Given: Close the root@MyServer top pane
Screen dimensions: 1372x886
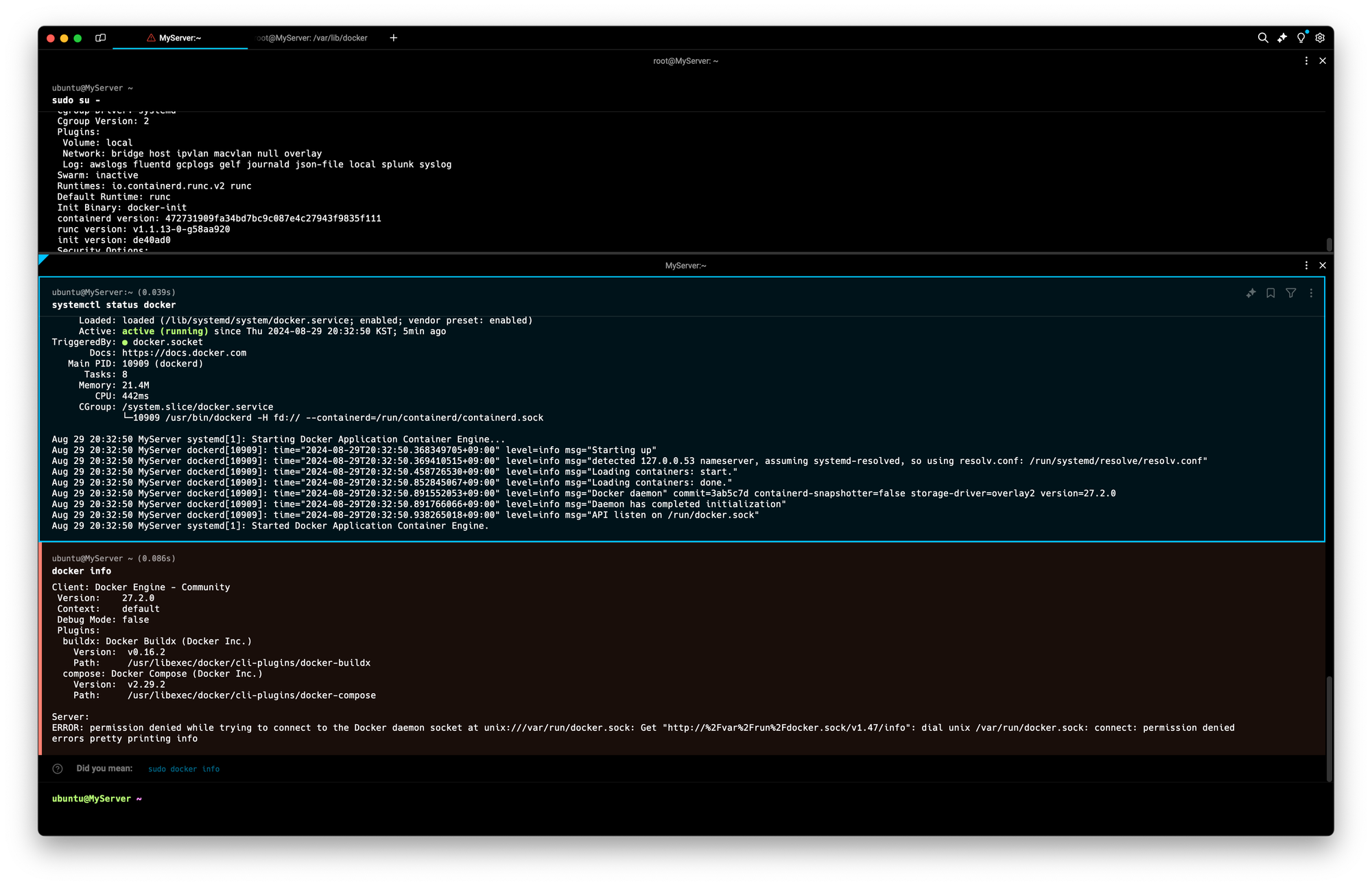Looking at the screenshot, I should click(x=1323, y=61).
